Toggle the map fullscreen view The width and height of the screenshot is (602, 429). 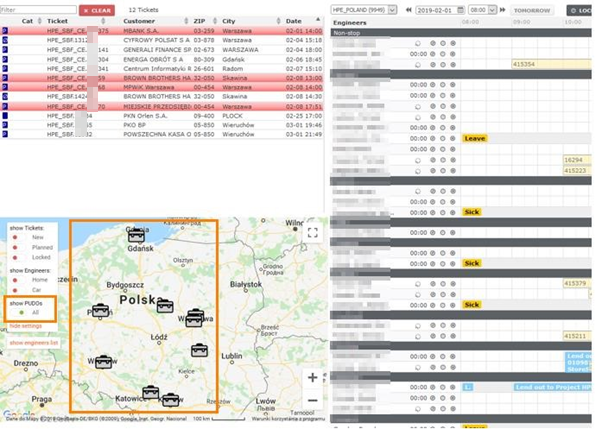(x=313, y=232)
